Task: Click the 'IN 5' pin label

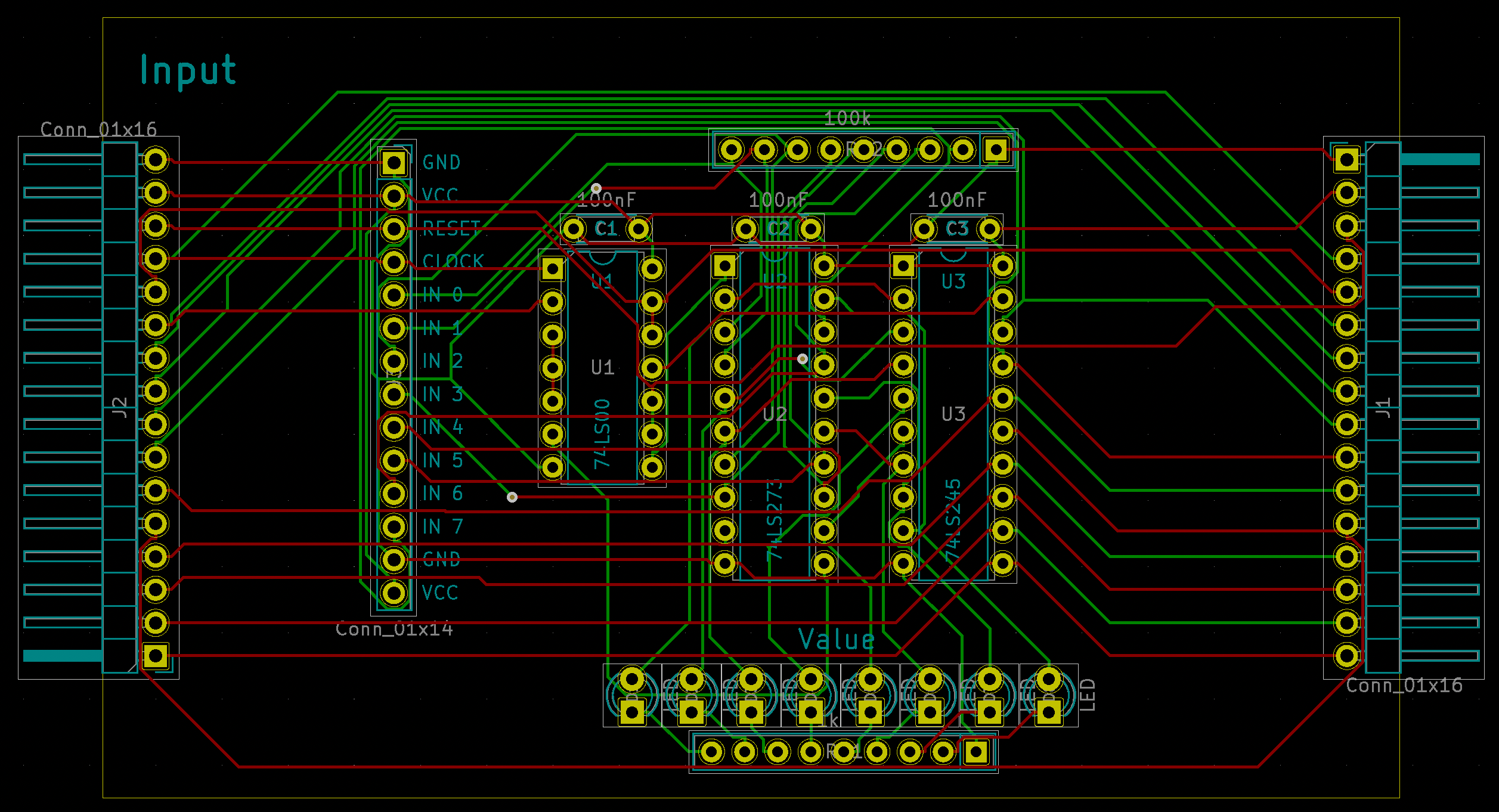Action: click(442, 460)
